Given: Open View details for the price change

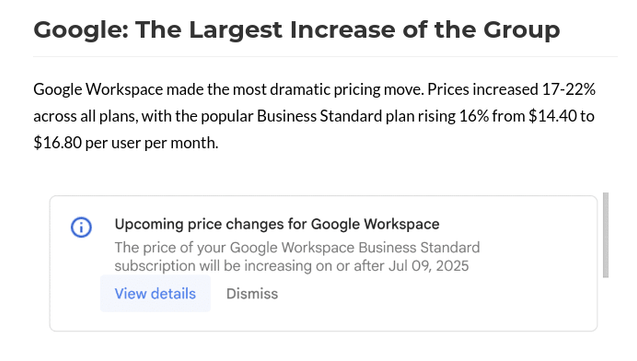Looking at the screenshot, I should point(155,294).
